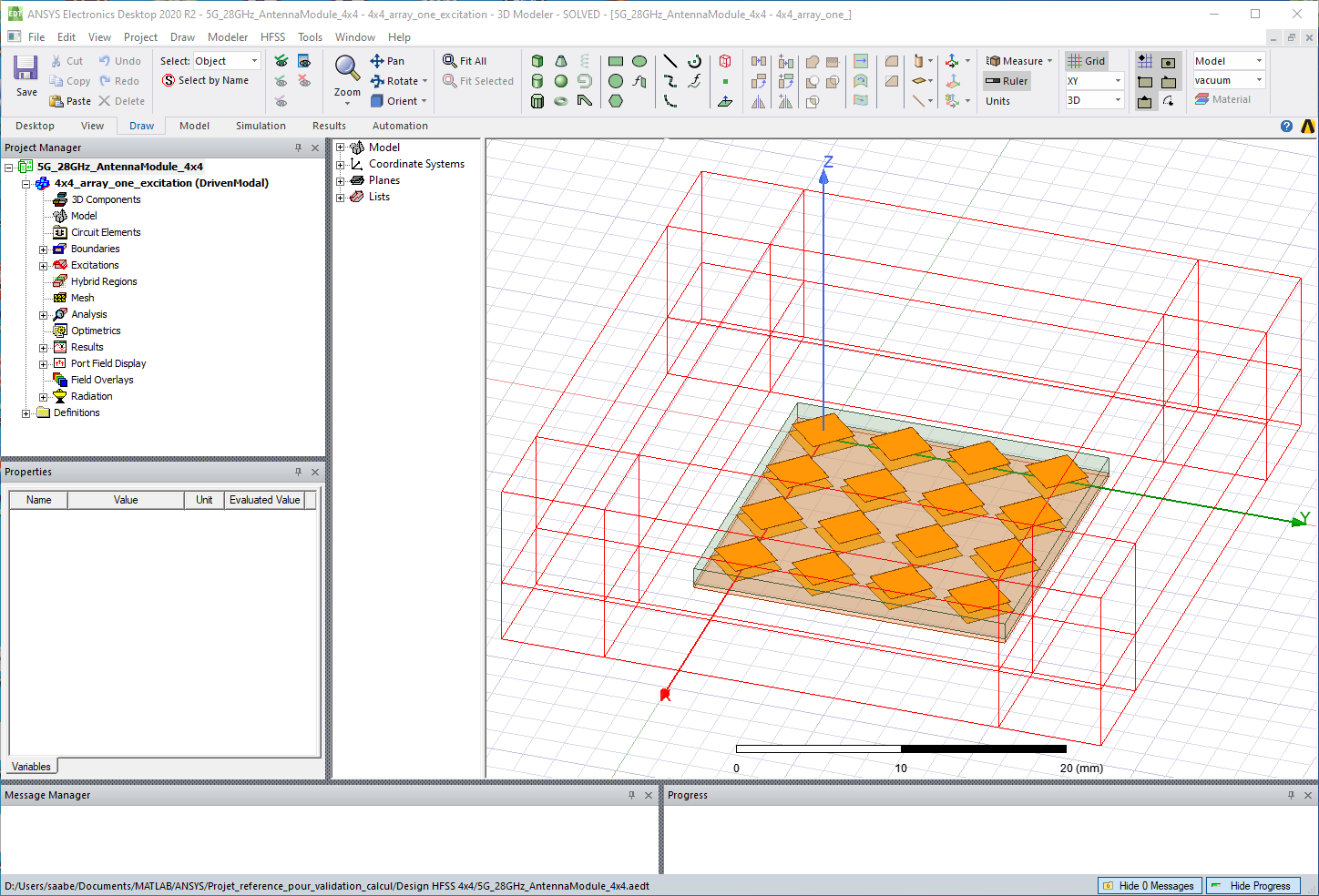Click the Pan button

click(x=387, y=61)
